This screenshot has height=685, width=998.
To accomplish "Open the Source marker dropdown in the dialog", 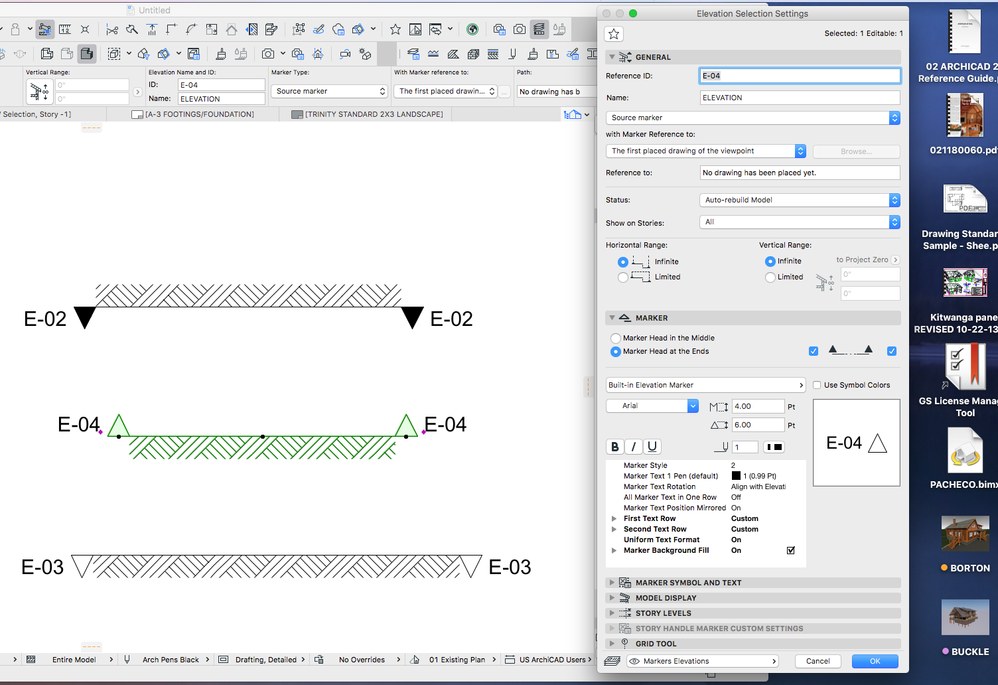I will (753, 118).
